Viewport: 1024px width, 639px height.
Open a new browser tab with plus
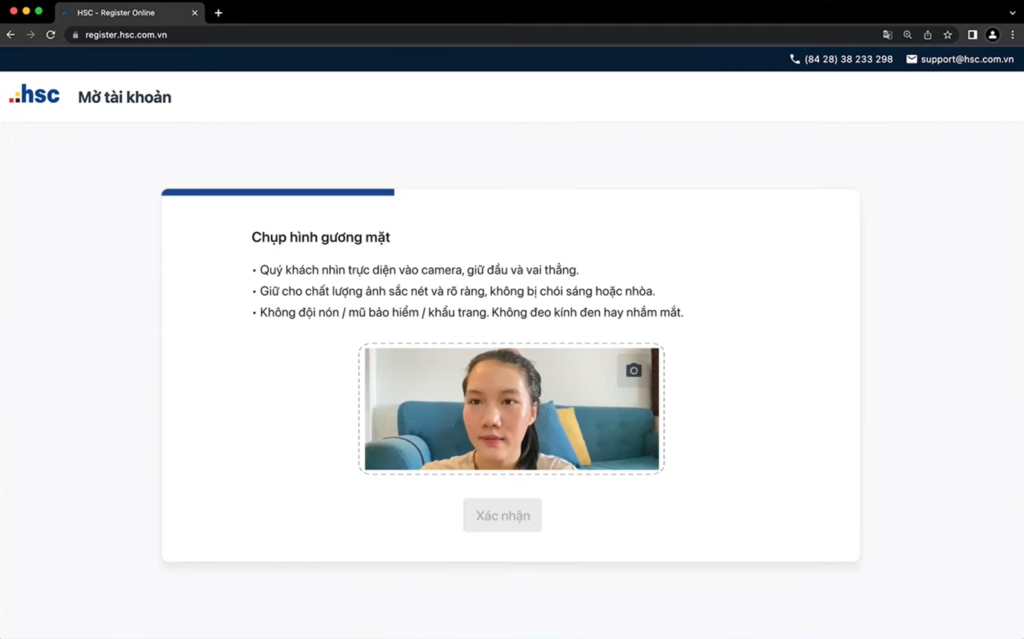218,12
